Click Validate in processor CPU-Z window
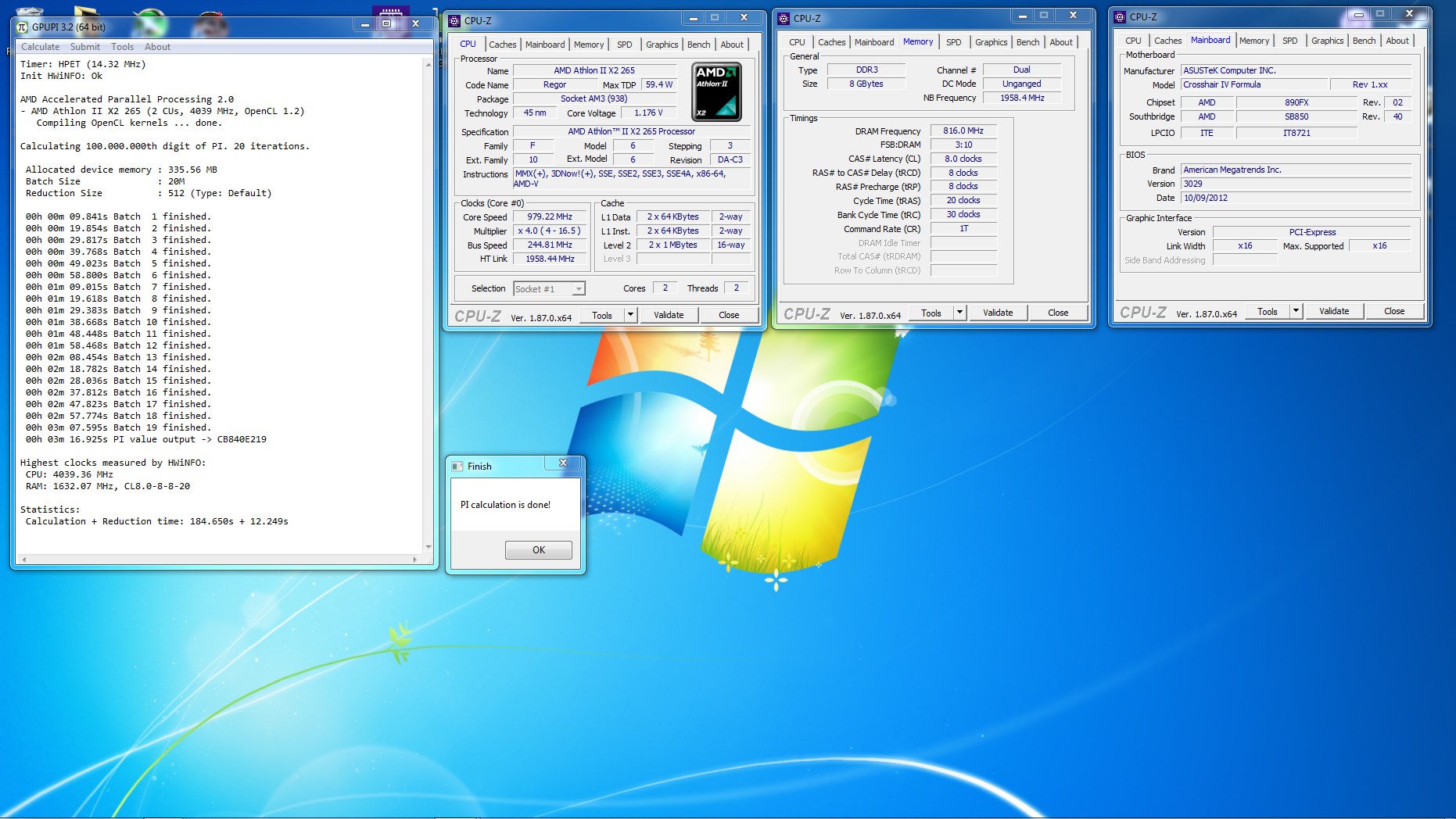 pyautogui.click(x=669, y=315)
